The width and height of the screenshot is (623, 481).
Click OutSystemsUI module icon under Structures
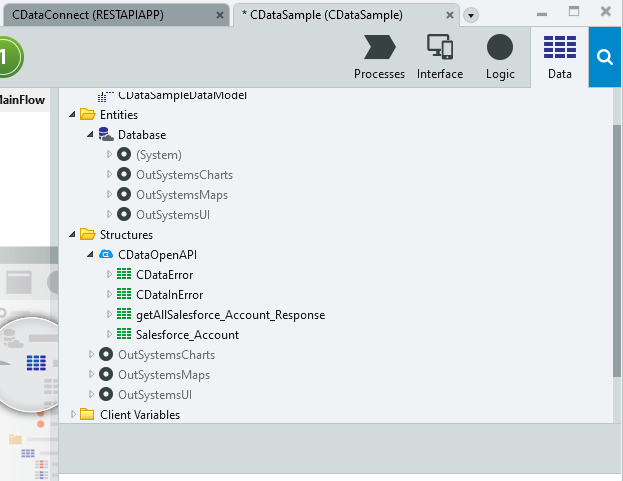pyautogui.click(x=106, y=394)
